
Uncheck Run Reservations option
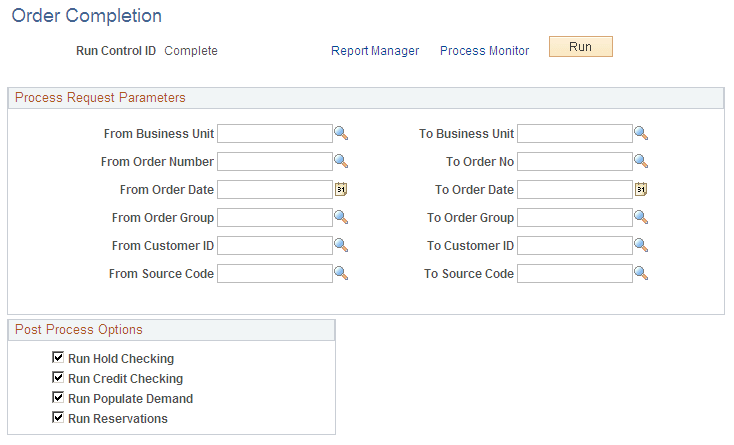coord(58,418)
